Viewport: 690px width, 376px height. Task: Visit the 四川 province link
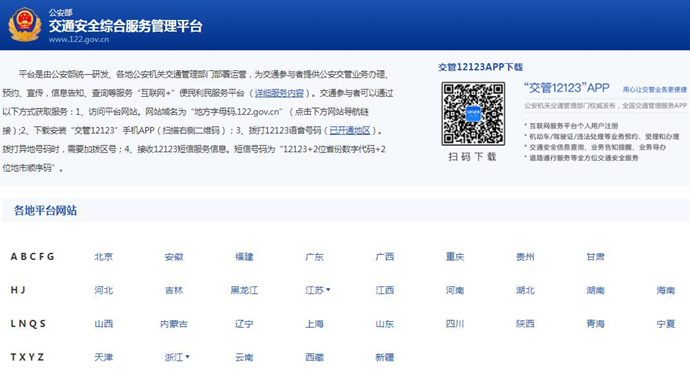tap(455, 324)
